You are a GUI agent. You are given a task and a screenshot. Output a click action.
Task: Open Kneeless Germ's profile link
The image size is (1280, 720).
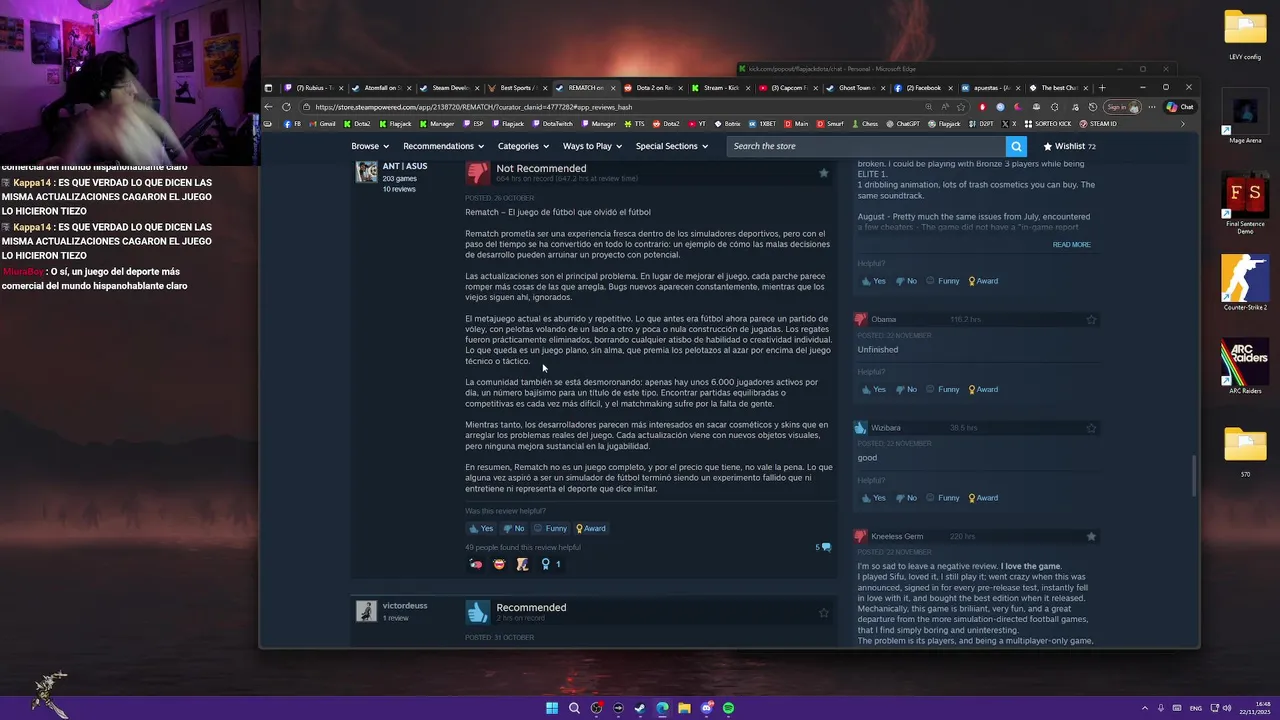coord(896,536)
